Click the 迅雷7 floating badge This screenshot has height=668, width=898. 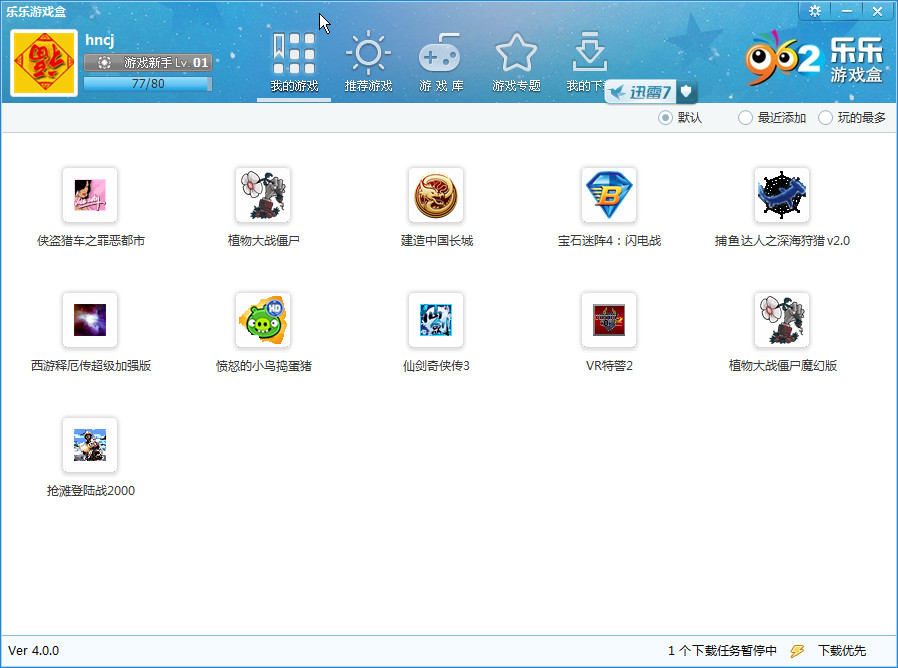[642, 92]
